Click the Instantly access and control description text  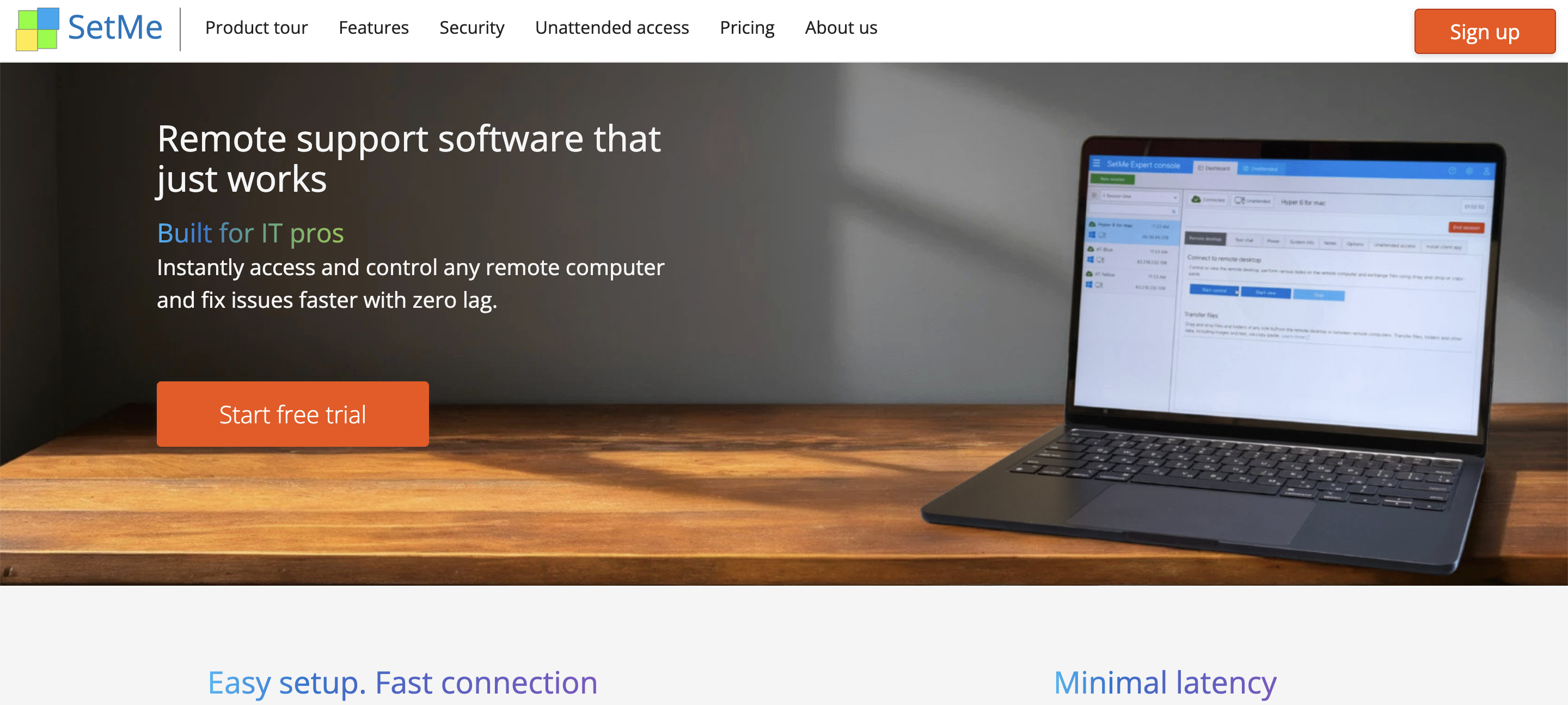coord(411,284)
